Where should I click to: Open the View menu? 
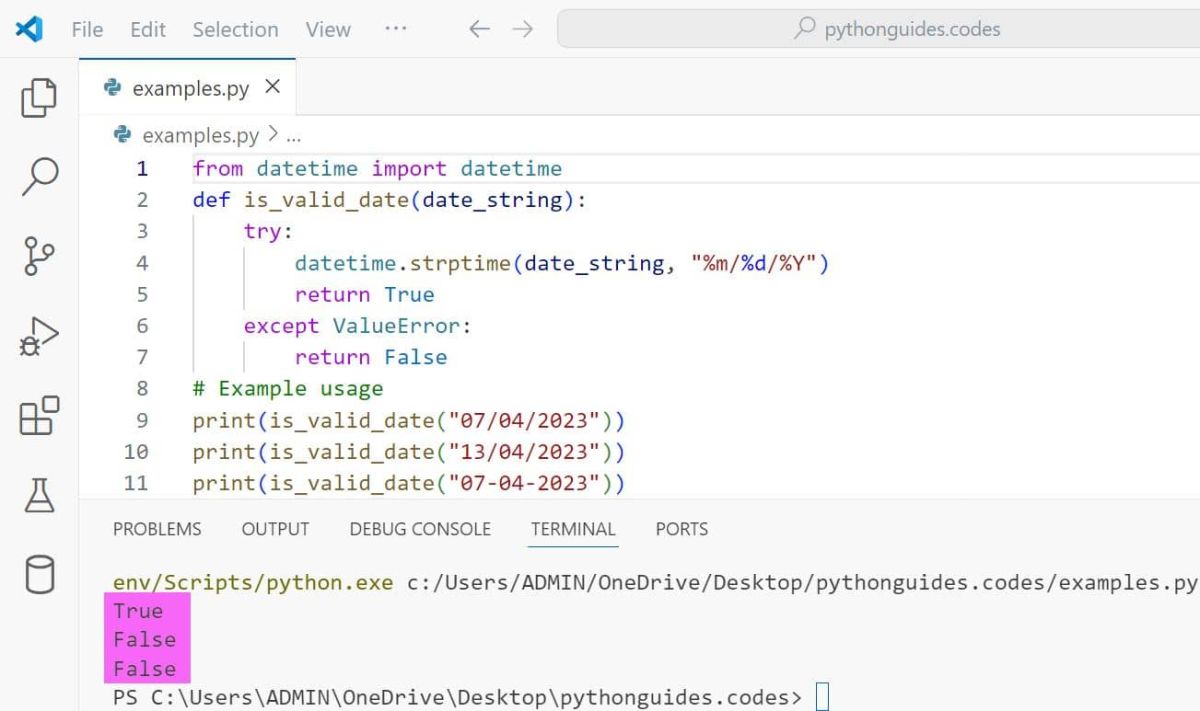[x=328, y=29]
